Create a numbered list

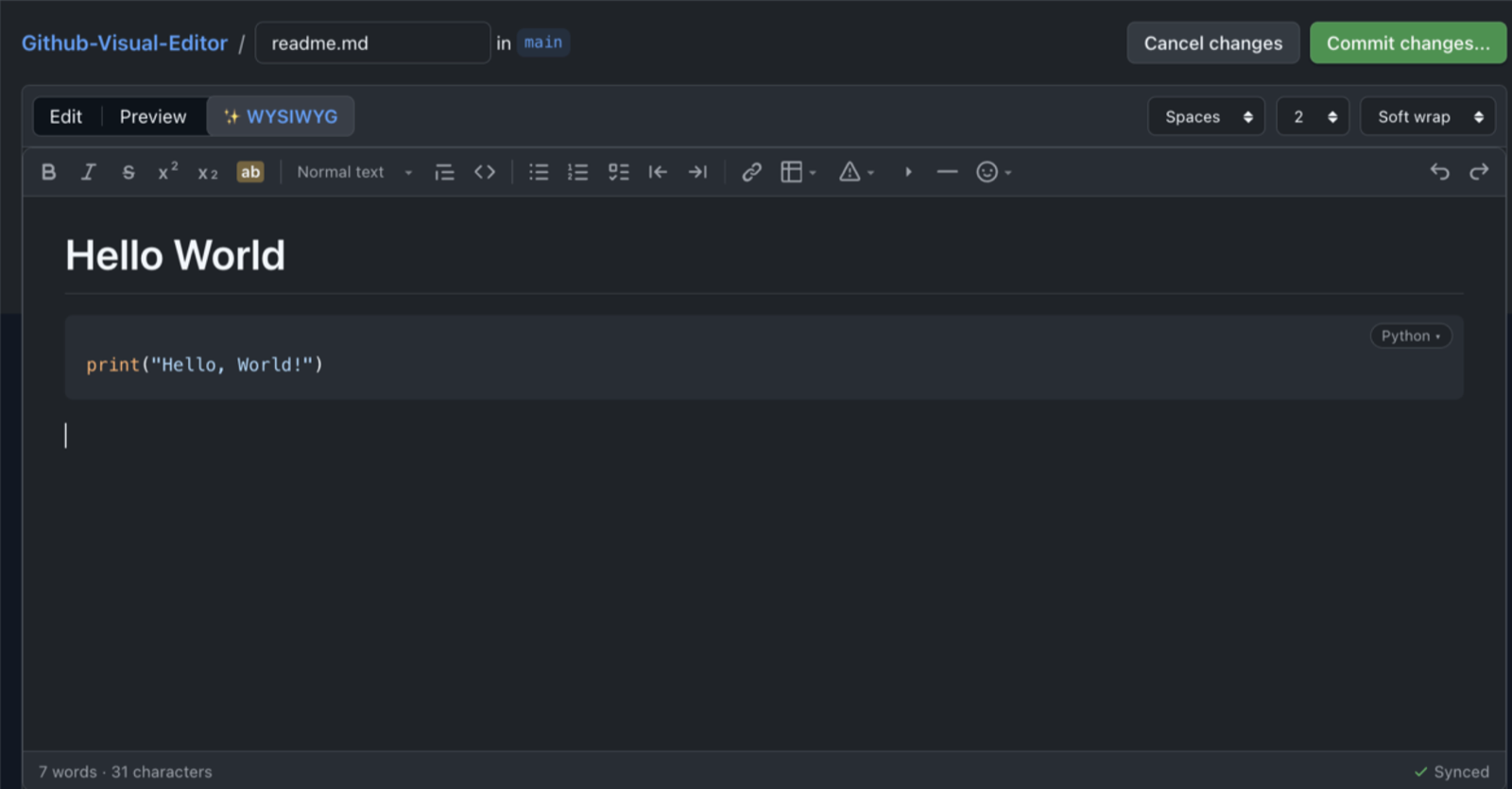pyautogui.click(x=578, y=172)
